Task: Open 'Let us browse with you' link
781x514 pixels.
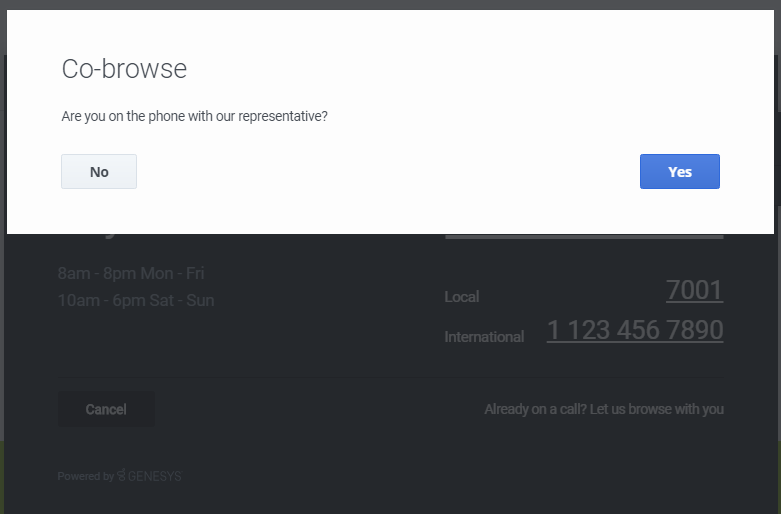Action: (x=657, y=409)
